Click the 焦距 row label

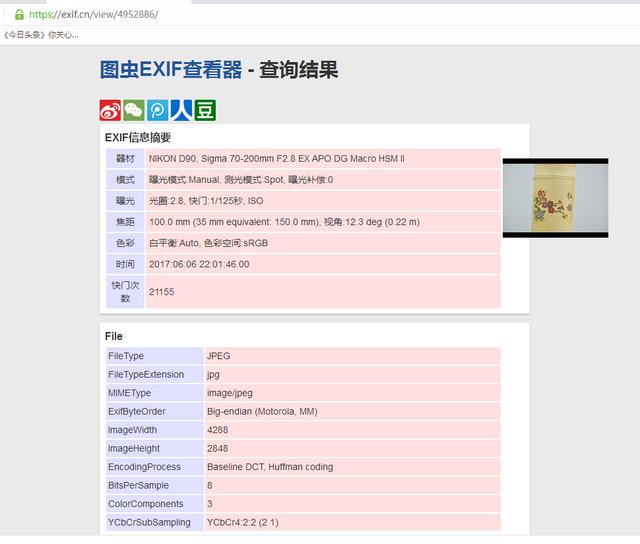click(x=125, y=222)
